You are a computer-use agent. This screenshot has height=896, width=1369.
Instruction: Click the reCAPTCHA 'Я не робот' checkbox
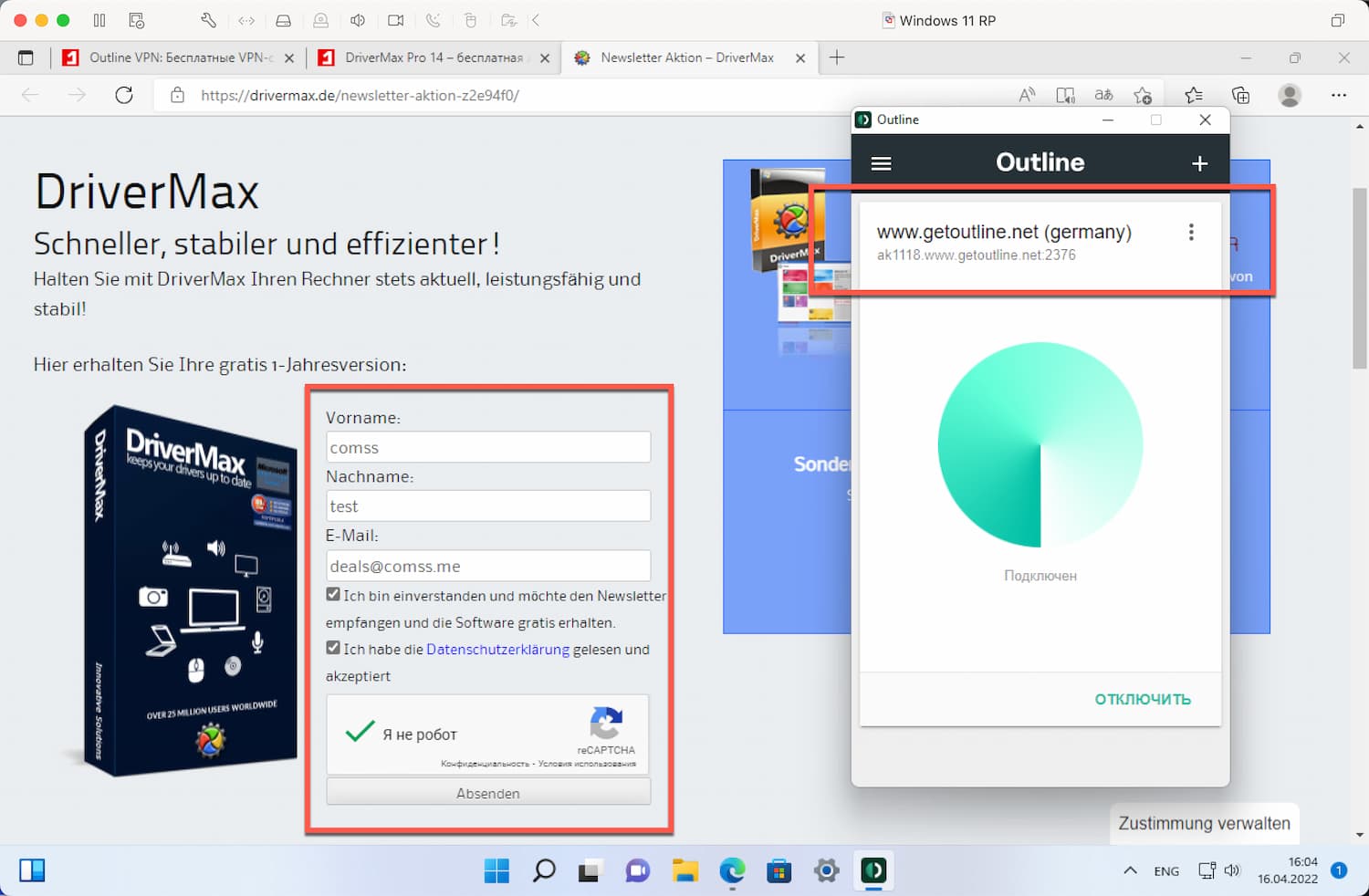tap(360, 732)
